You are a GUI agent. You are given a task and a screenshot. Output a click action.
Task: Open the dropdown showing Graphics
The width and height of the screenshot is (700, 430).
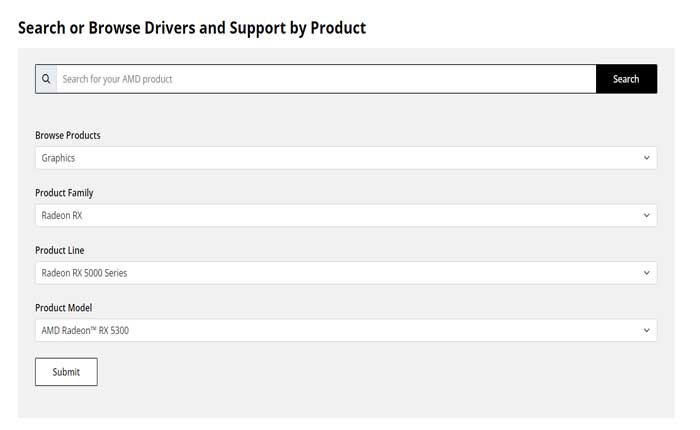pos(340,158)
